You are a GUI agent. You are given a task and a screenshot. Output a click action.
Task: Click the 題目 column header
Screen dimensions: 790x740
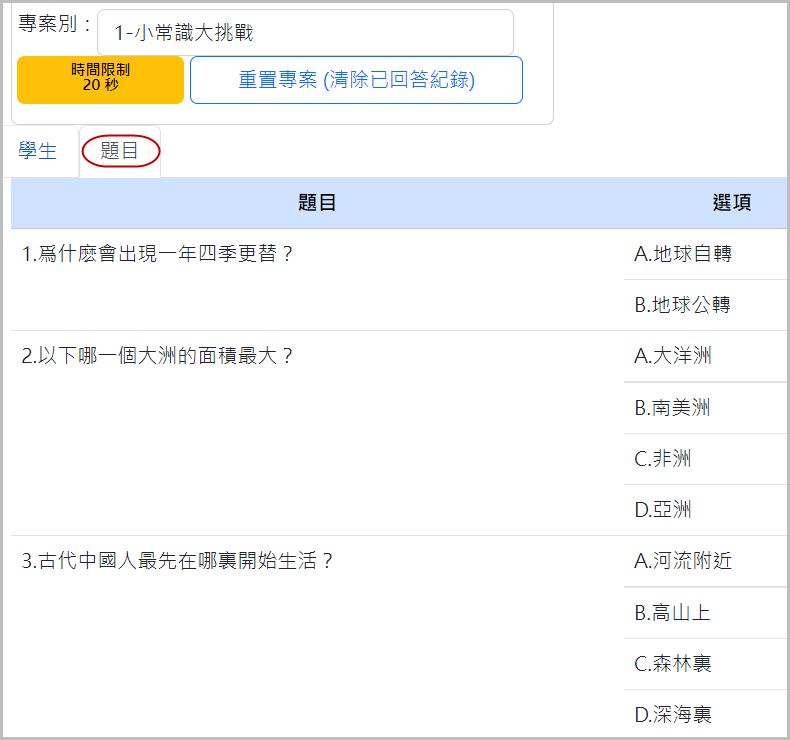tap(317, 203)
